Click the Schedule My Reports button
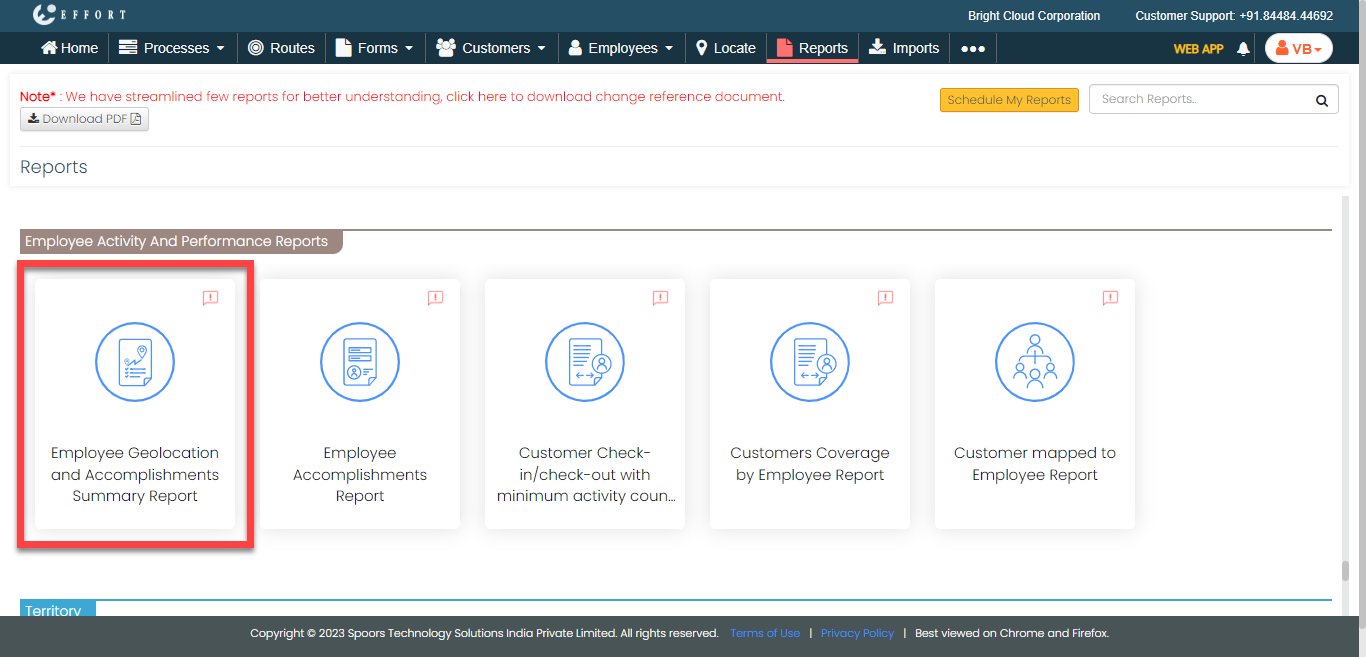The width and height of the screenshot is (1366, 657). pos(1009,100)
